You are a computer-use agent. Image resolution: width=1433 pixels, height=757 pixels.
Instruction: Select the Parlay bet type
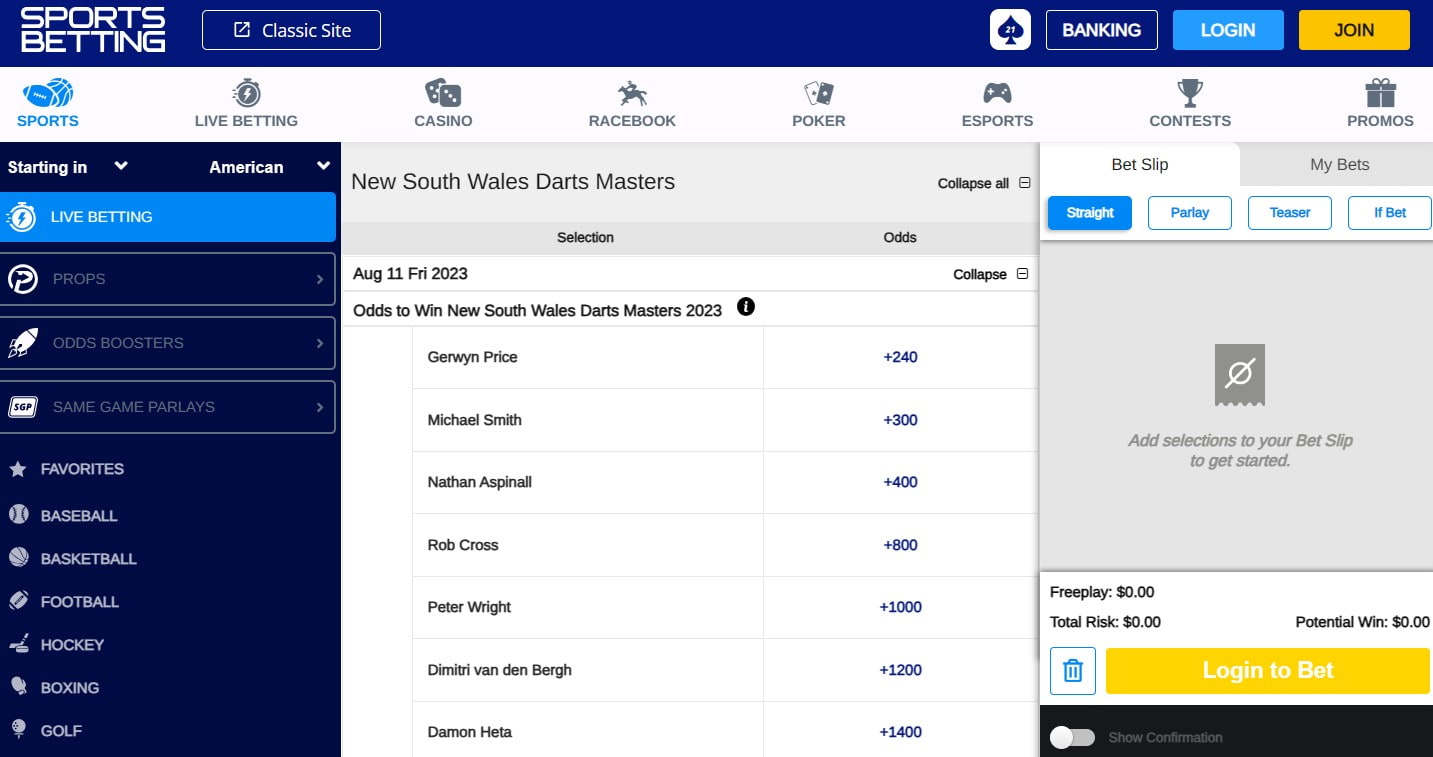[x=1190, y=213]
